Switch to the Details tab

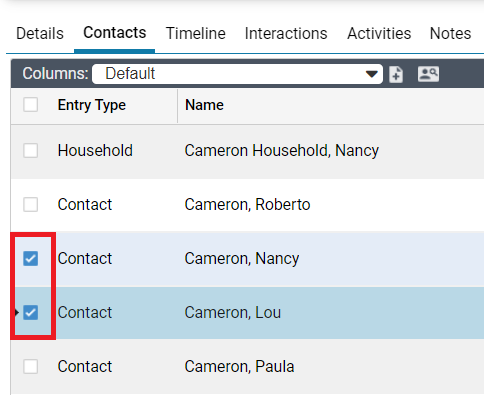pos(40,34)
